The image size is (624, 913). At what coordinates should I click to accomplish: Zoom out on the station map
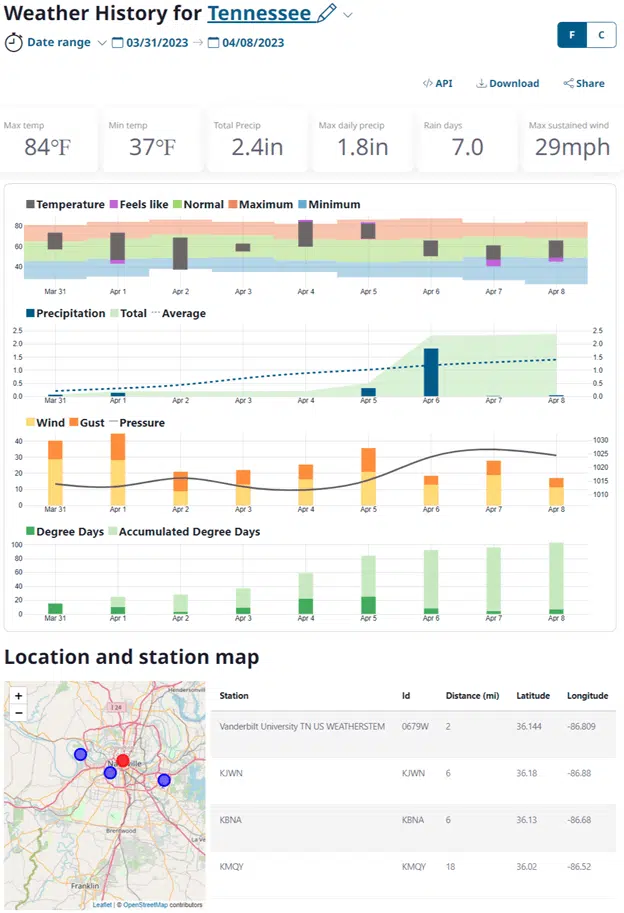point(19,713)
